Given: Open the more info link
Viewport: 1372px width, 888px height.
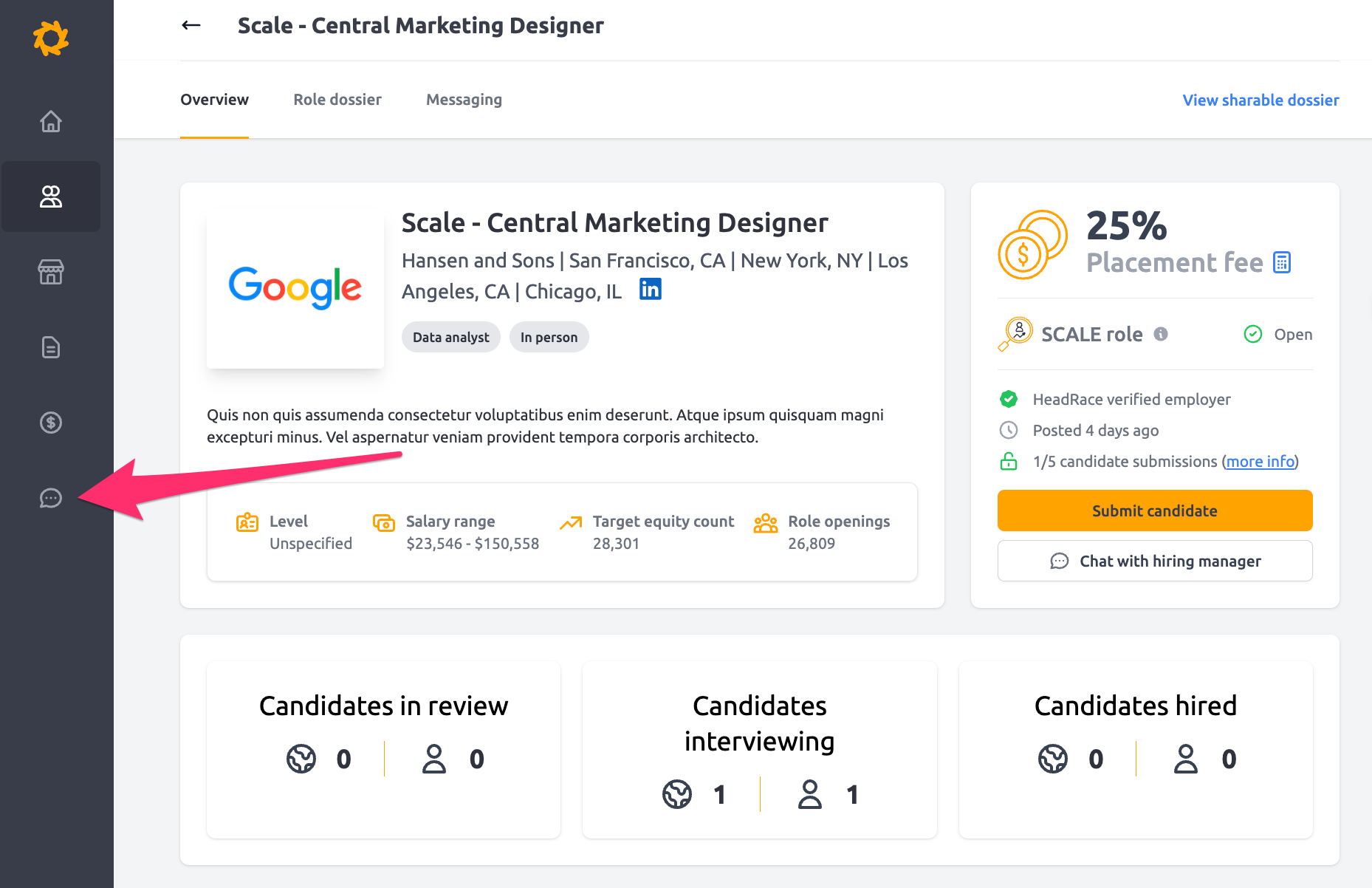Looking at the screenshot, I should click(1260, 462).
